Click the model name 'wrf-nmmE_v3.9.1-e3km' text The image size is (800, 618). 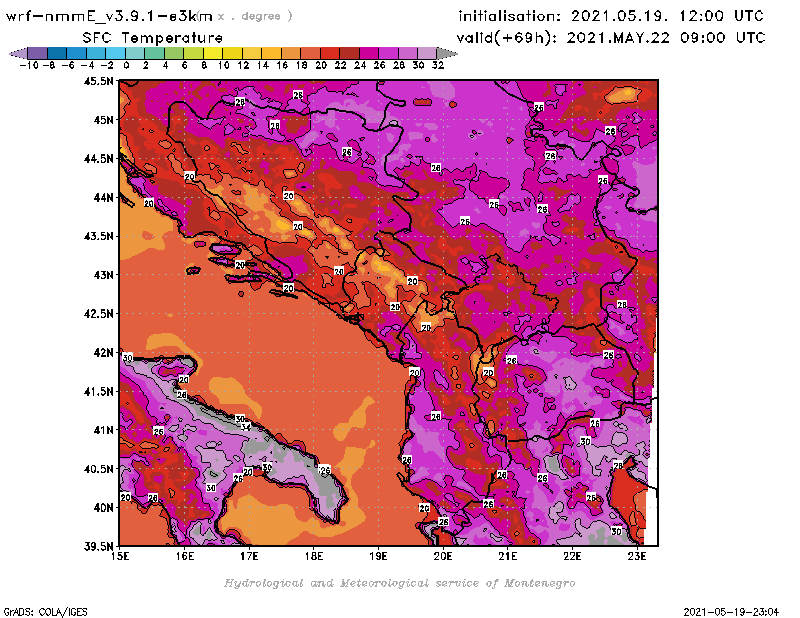[109, 16]
